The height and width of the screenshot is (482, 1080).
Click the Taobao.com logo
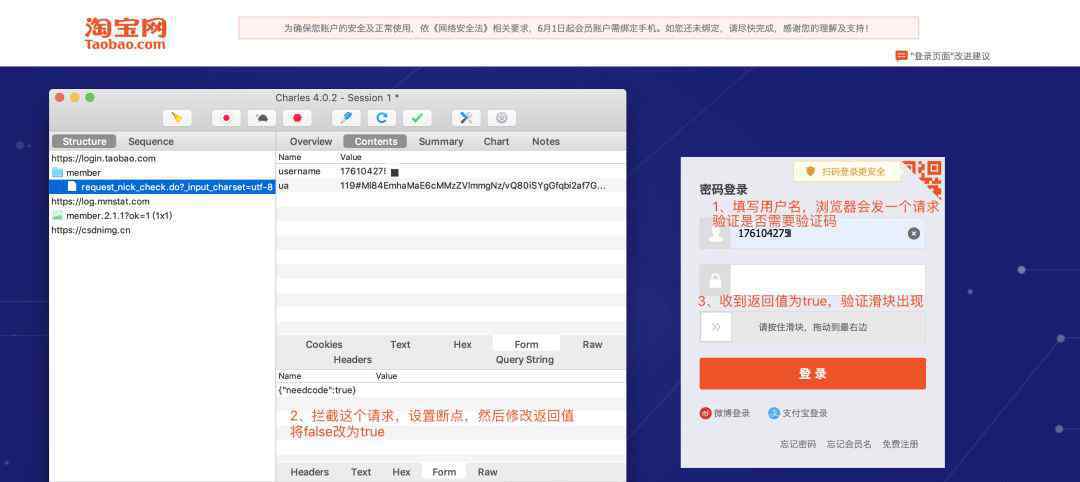coord(125,33)
